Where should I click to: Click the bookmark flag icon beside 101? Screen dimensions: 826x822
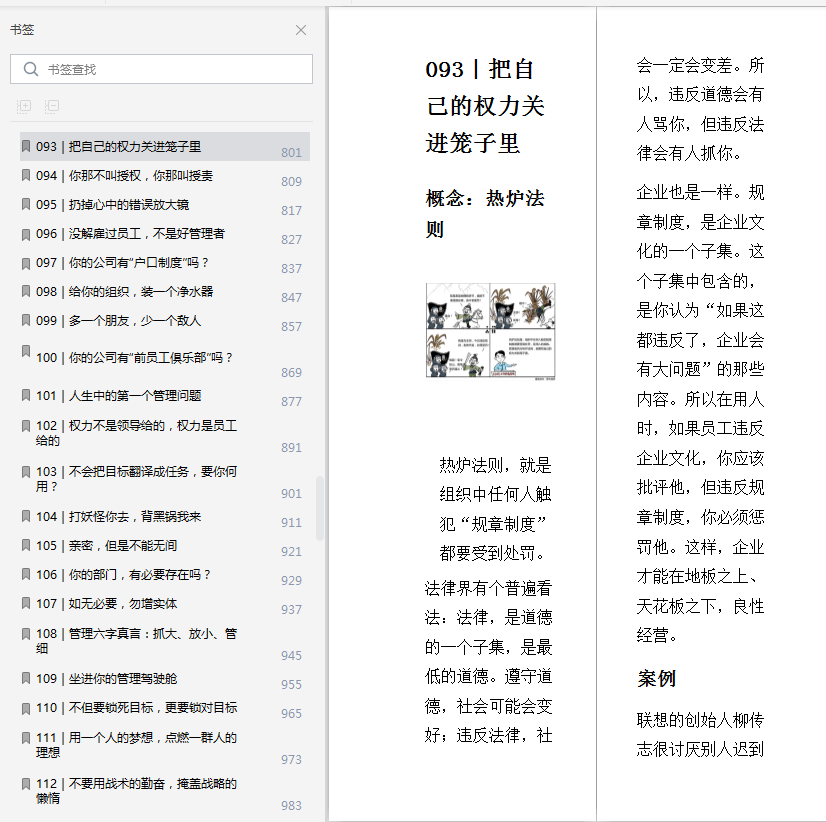coord(26,396)
